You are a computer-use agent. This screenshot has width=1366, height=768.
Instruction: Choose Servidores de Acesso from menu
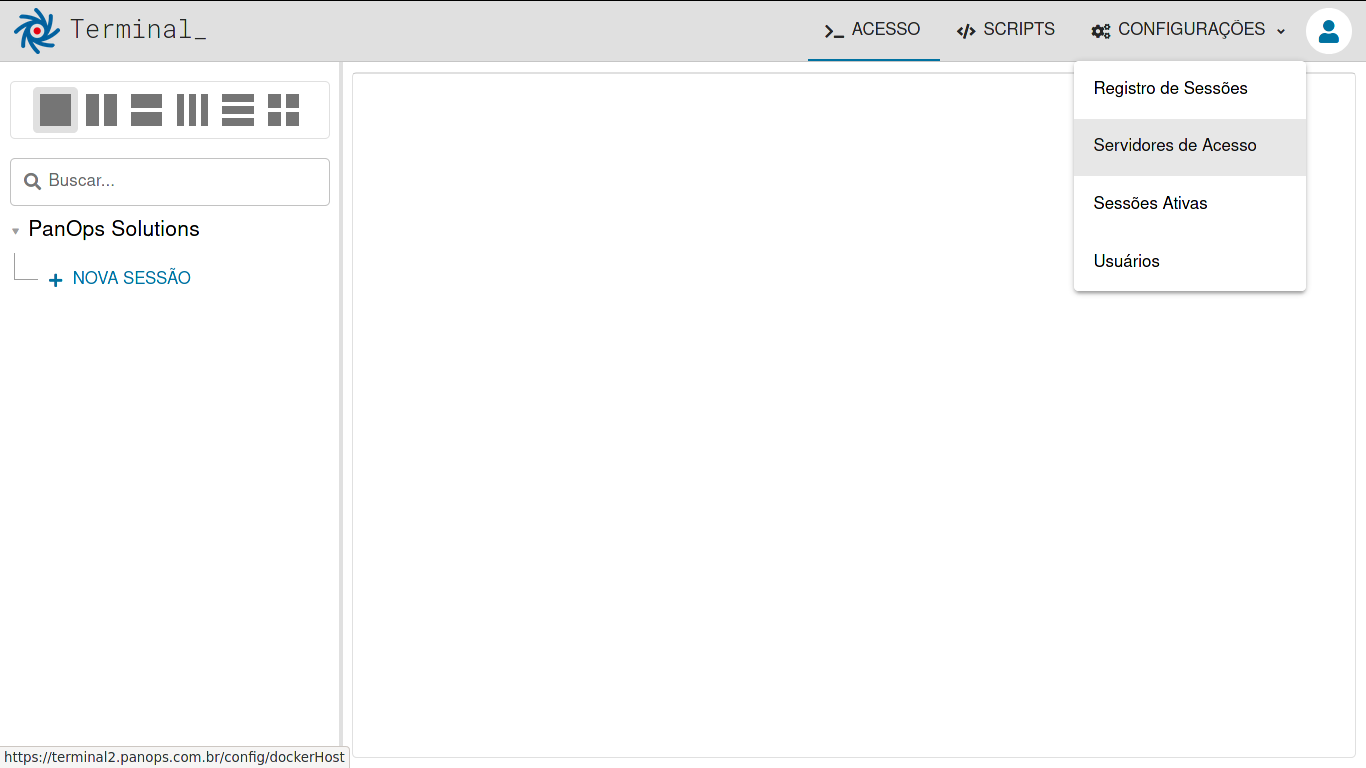pos(1190,146)
